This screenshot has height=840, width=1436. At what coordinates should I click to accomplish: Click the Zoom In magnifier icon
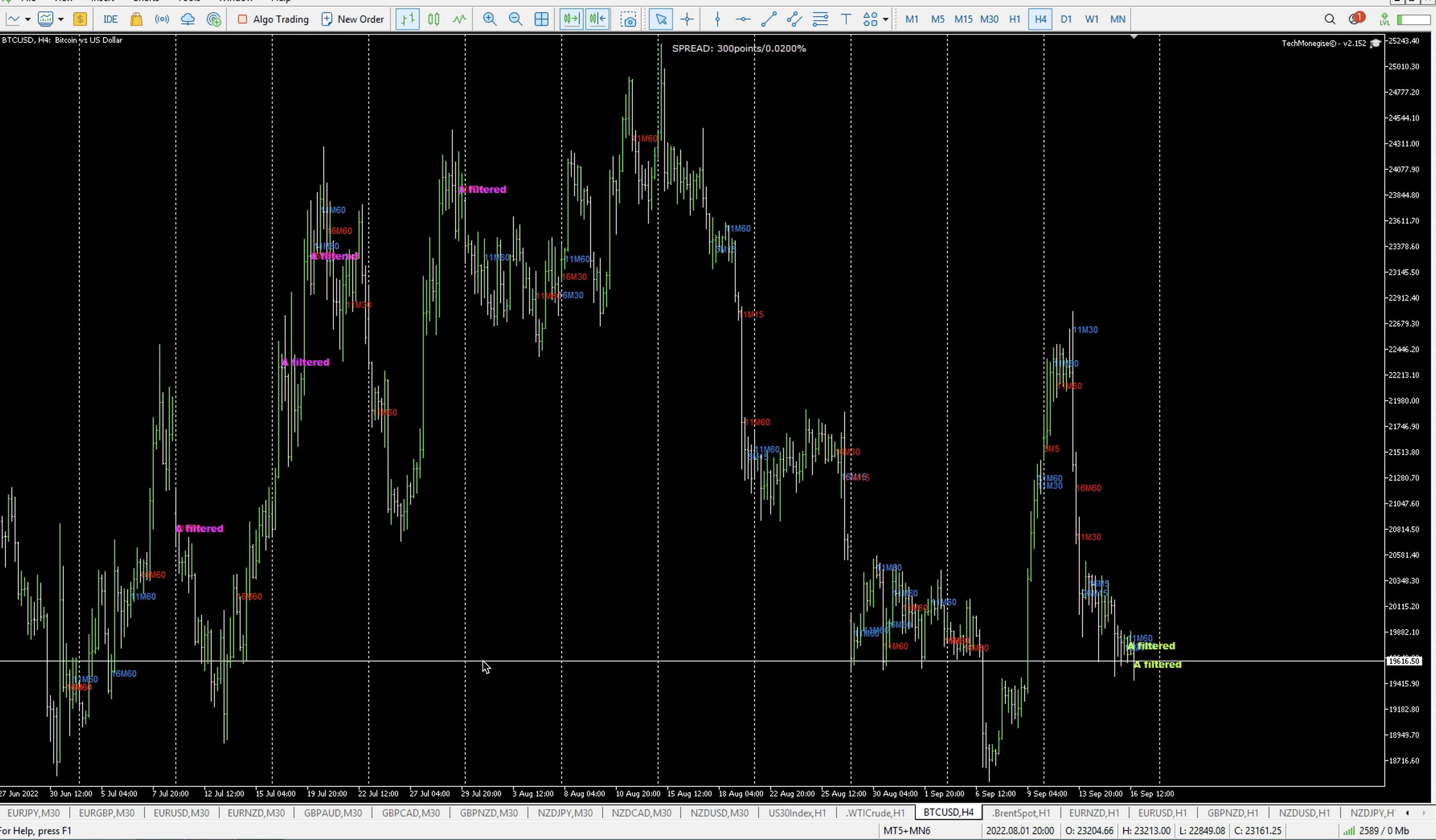(x=489, y=19)
